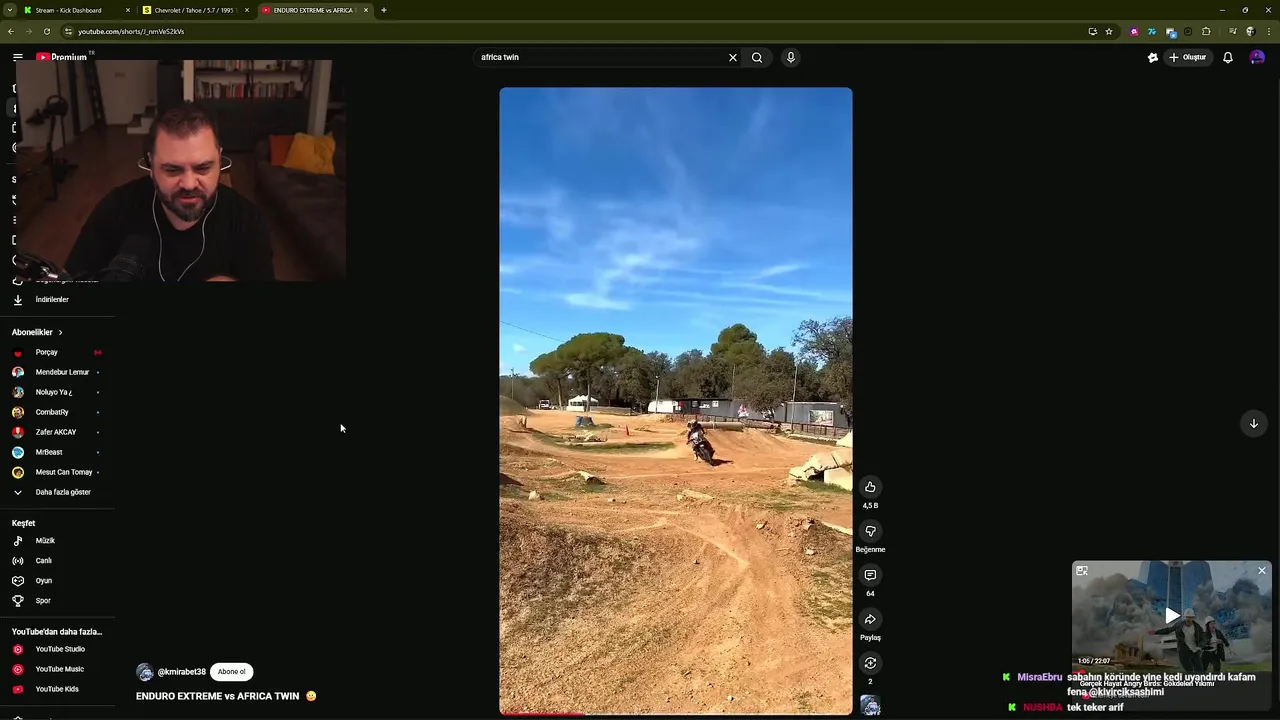Open MrBeast subscription channel
The image size is (1280, 720).
tap(58, 452)
